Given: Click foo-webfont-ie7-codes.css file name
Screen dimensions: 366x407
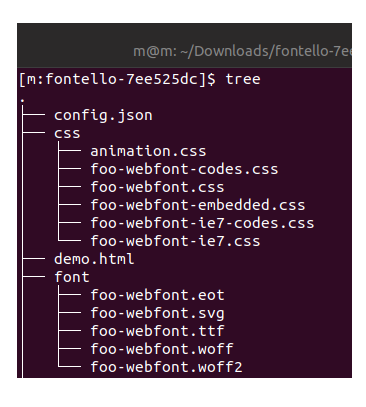Looking at the screenshot, I should [x=202, y=223].
